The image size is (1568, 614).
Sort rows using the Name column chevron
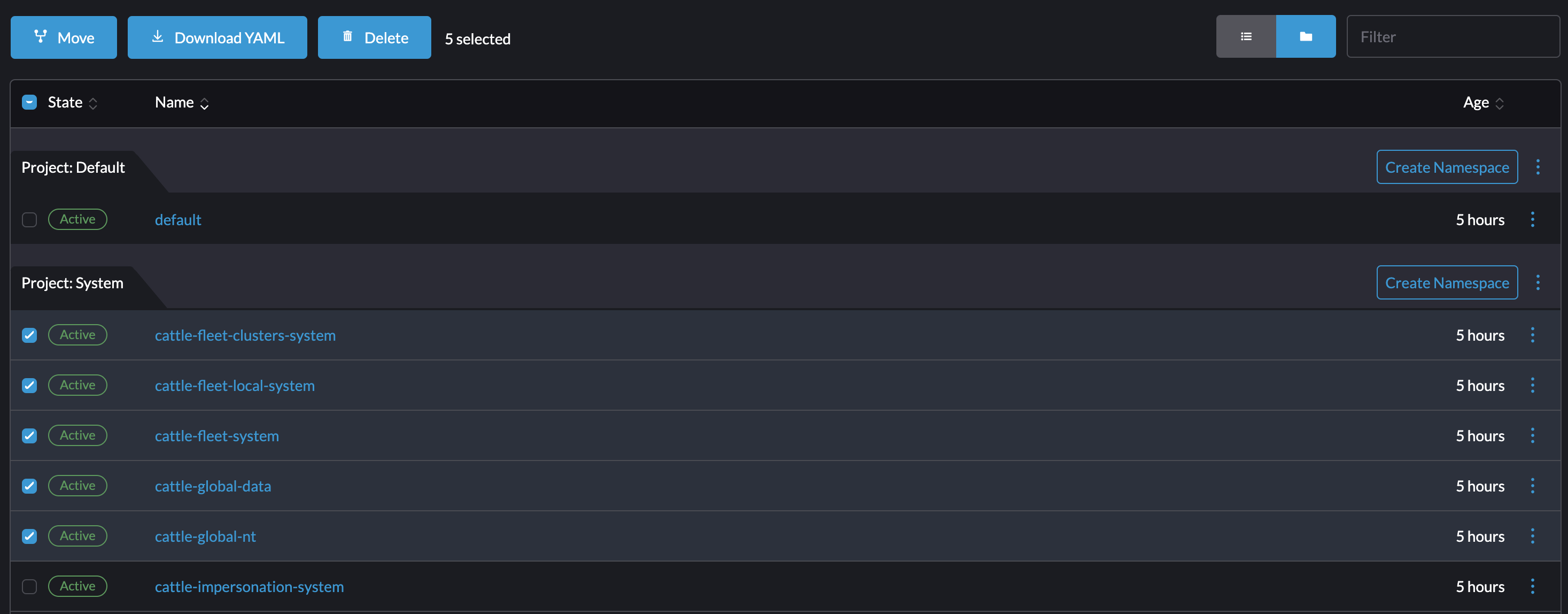click(205, 104)
